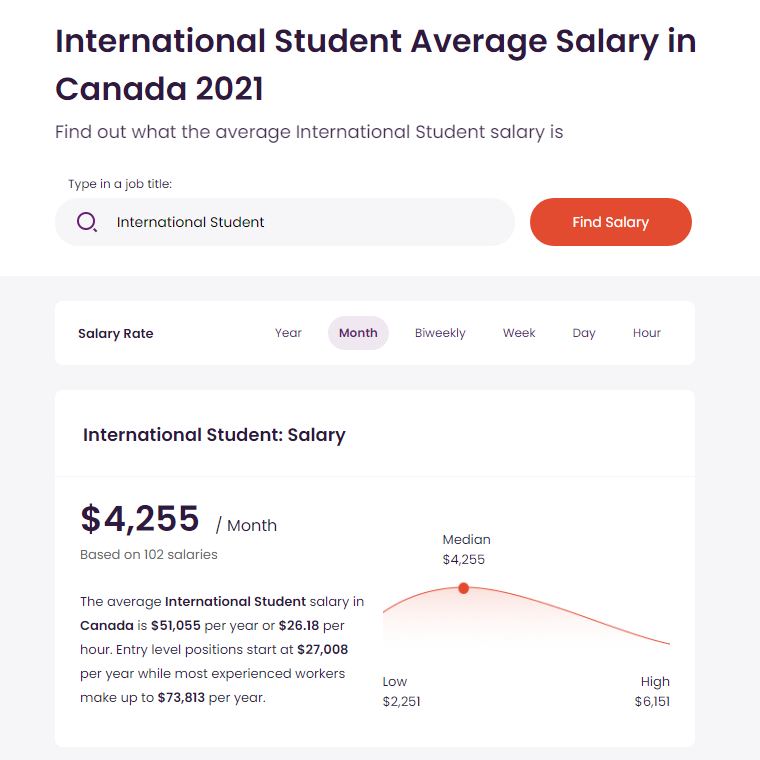The width and height of the screenshot is (760, 760).
Task: Focus the job title input field
Action: tap(285, 222)
